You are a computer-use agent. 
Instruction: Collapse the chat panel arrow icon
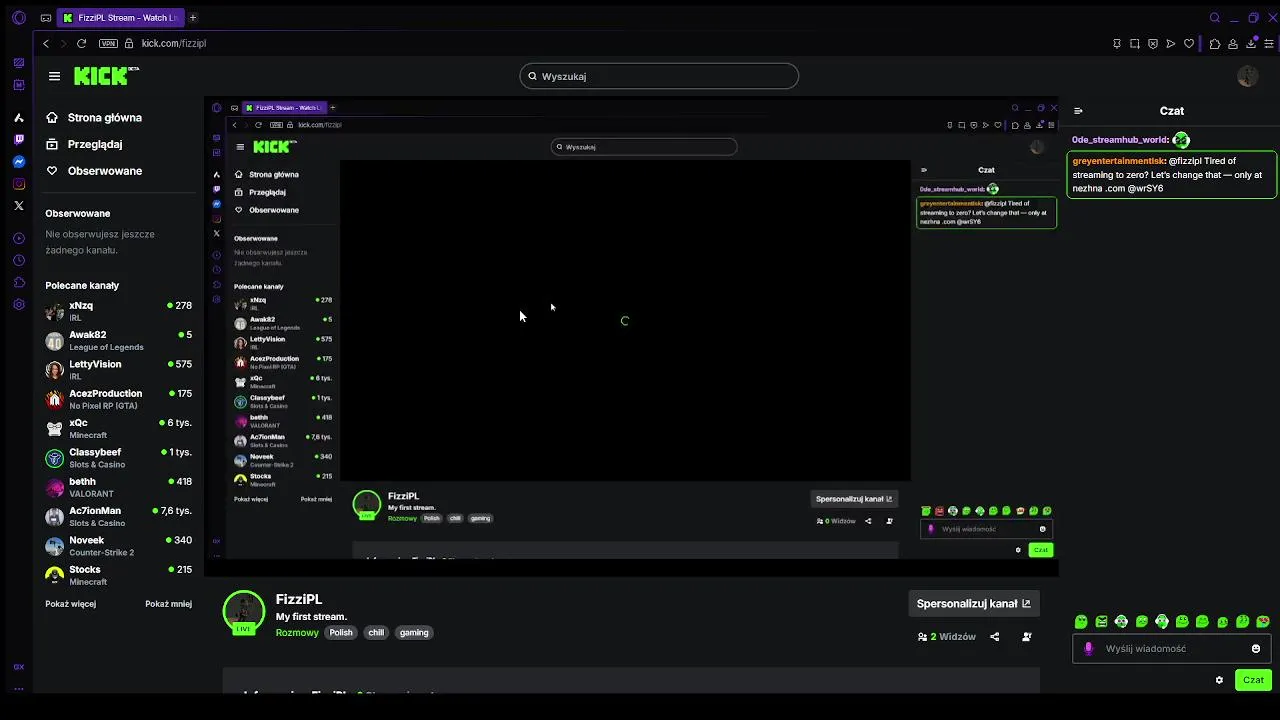1078,111
